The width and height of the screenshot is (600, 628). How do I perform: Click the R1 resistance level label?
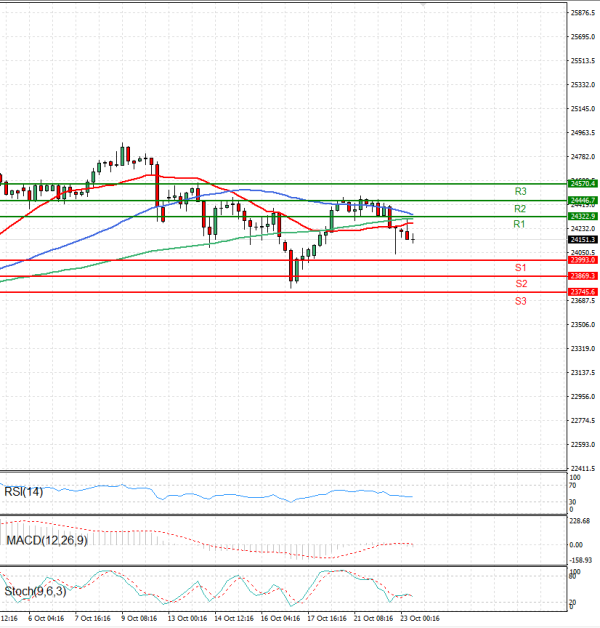[x=520, y=225]
